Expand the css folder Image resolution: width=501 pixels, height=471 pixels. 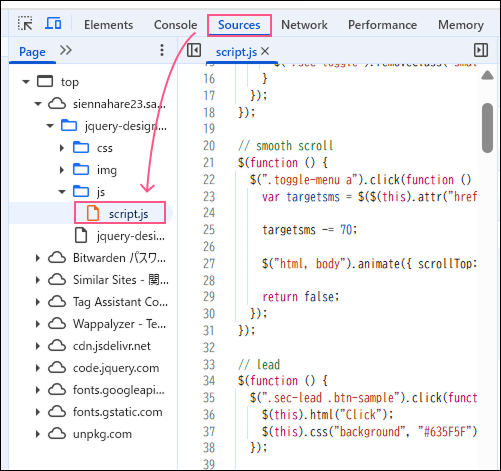click(x=62, y=148)
